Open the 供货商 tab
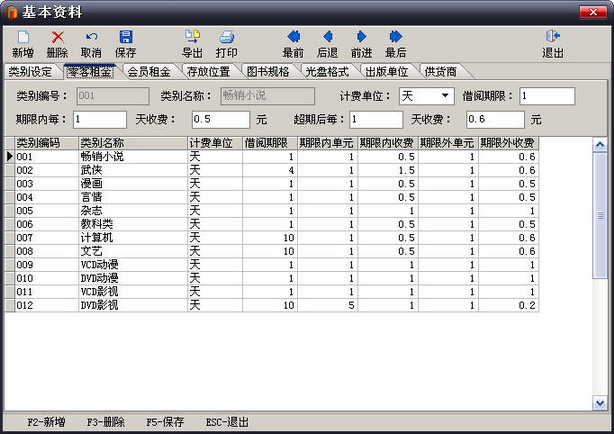614x434 pixels. click(441, 71)
